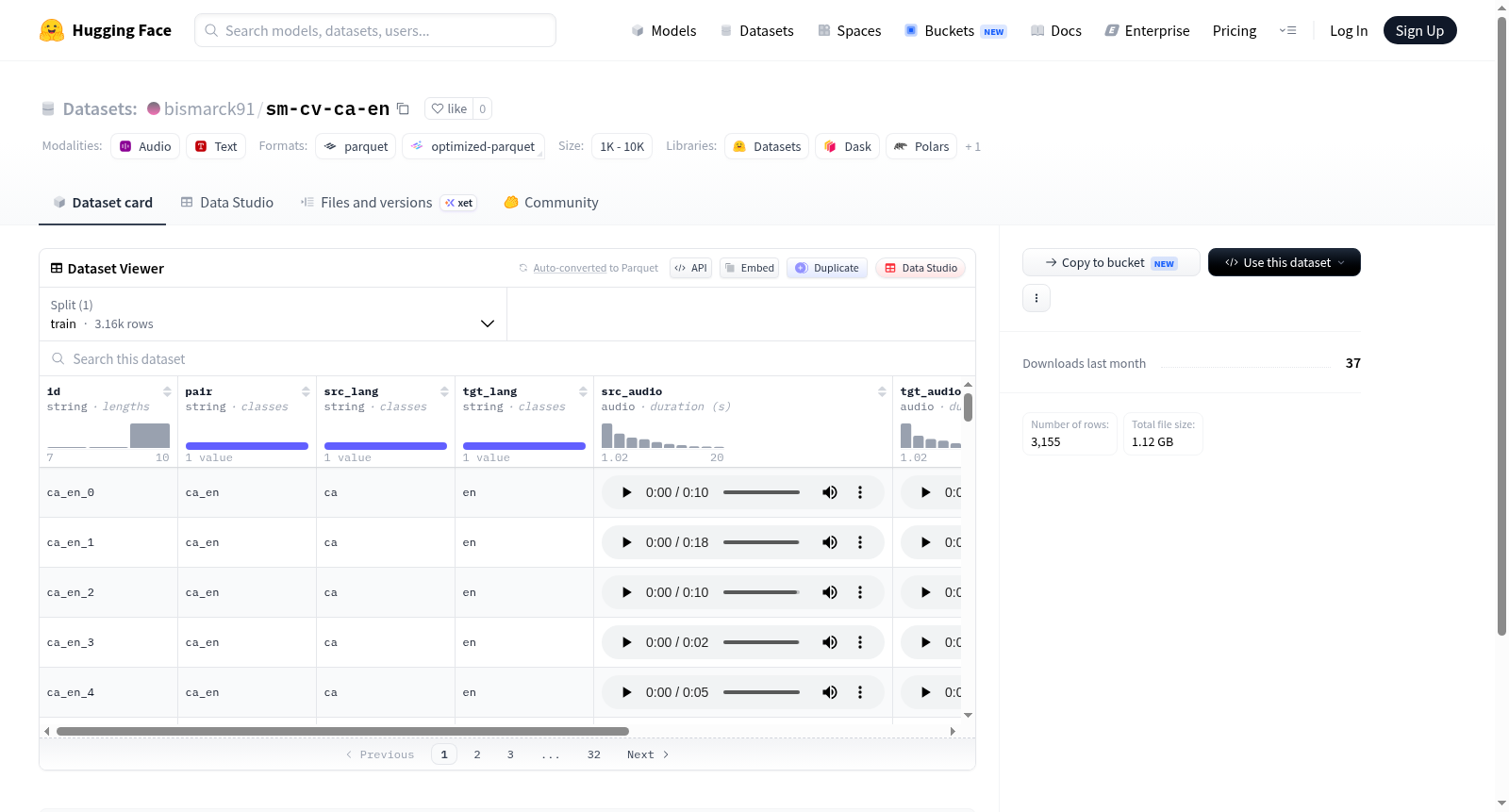This screenshot has width=1509, height=812.
Task: Play tgt_audio for row ca_en_2
Action: pyautogui.click(x=925, y=592)
